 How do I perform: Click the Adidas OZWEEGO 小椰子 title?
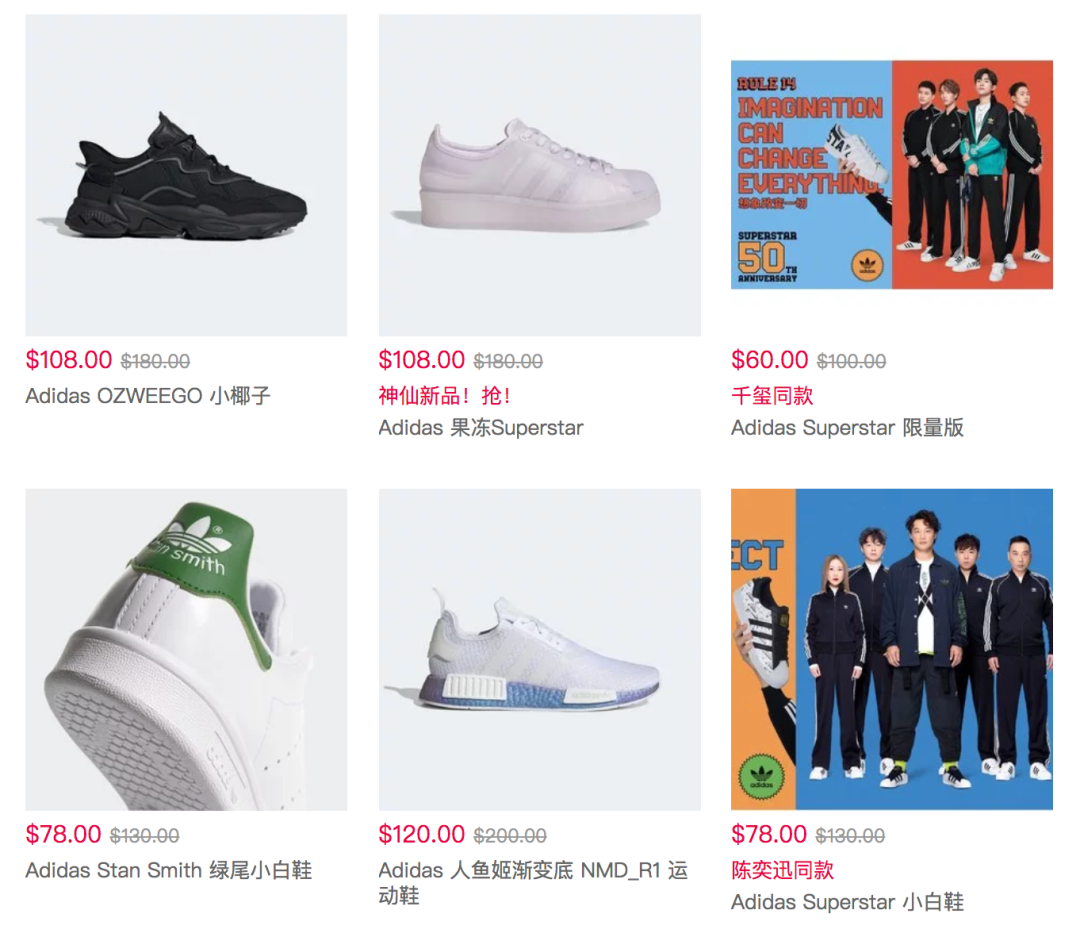pos(148,396)
